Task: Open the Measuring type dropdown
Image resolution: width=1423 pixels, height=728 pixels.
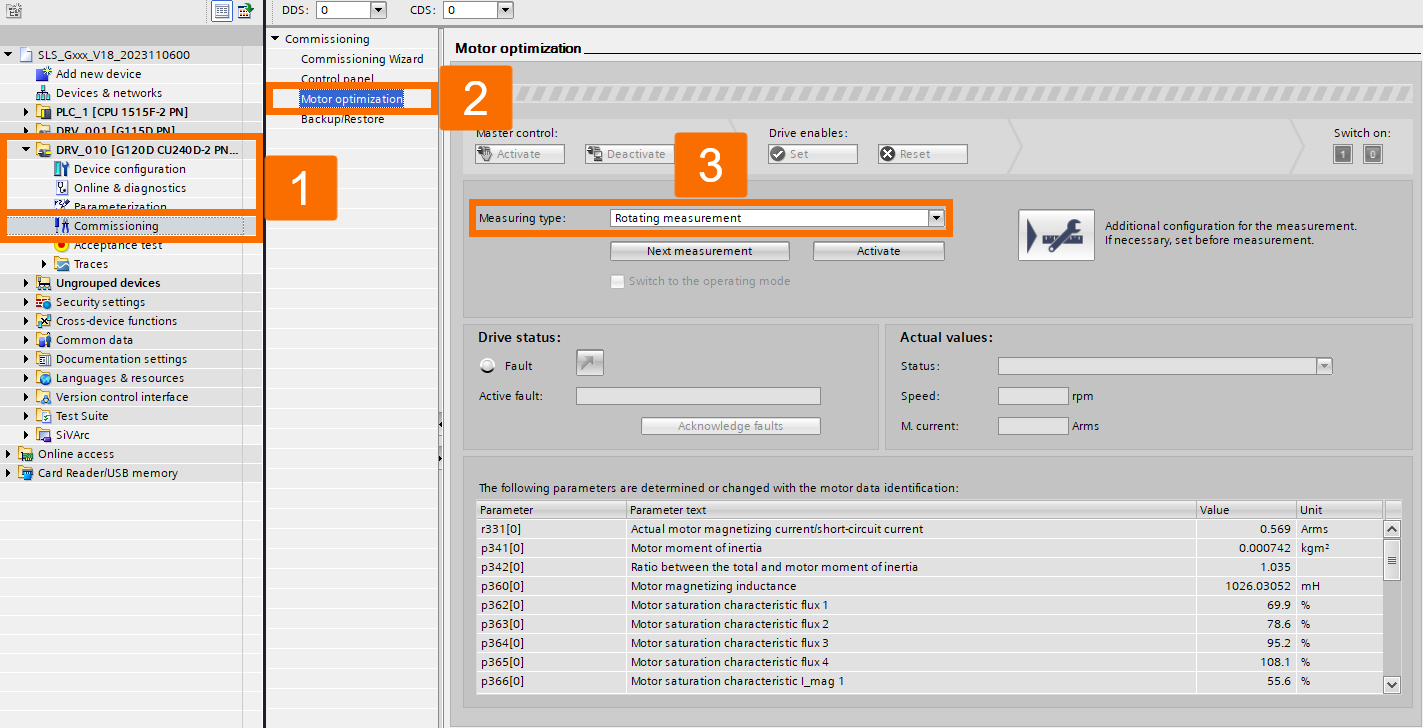Action: pos(936,217)
